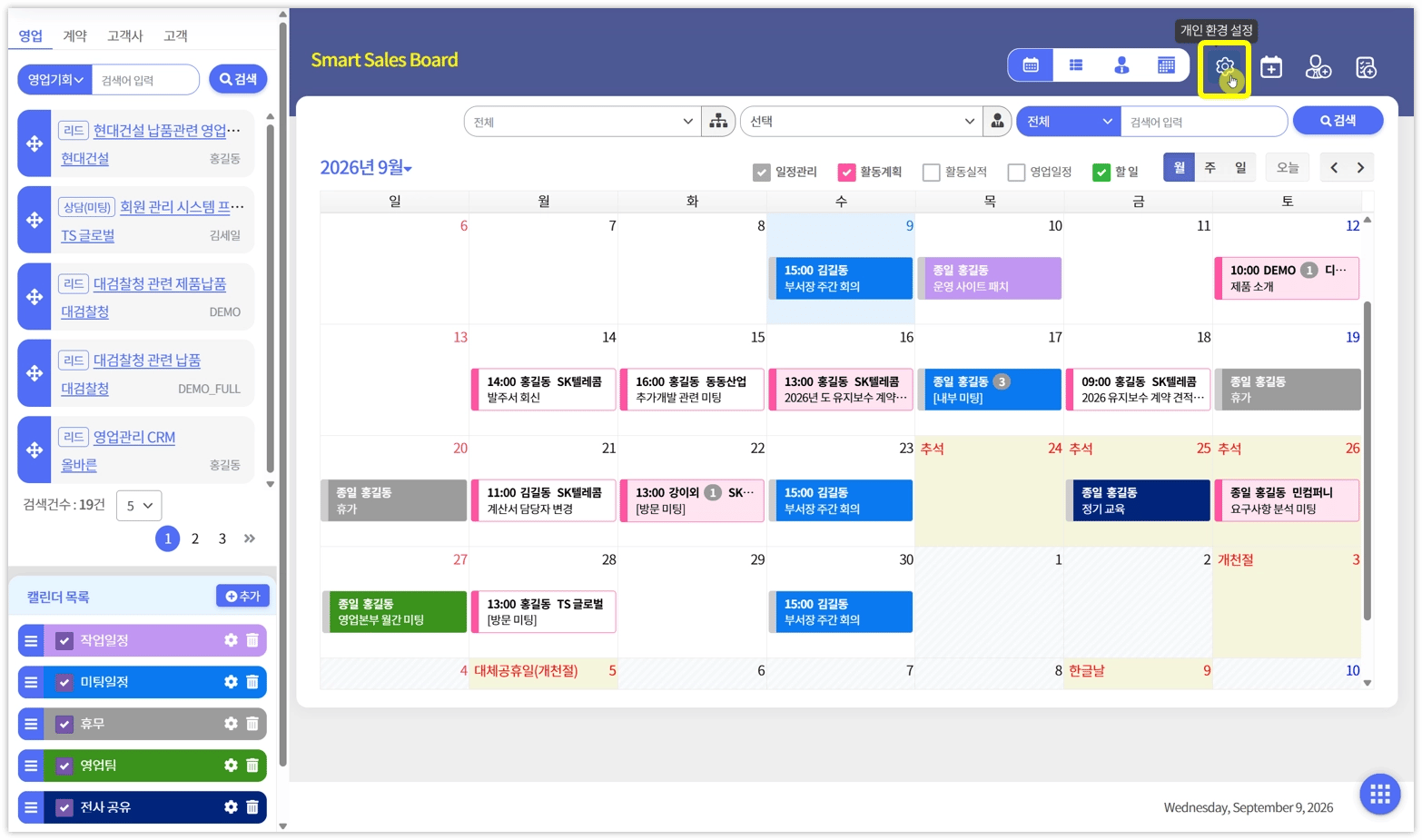
Task: Open the 15:00 김길동 event on the 9th
Action: pyautogui.click(x=843, y=278)
